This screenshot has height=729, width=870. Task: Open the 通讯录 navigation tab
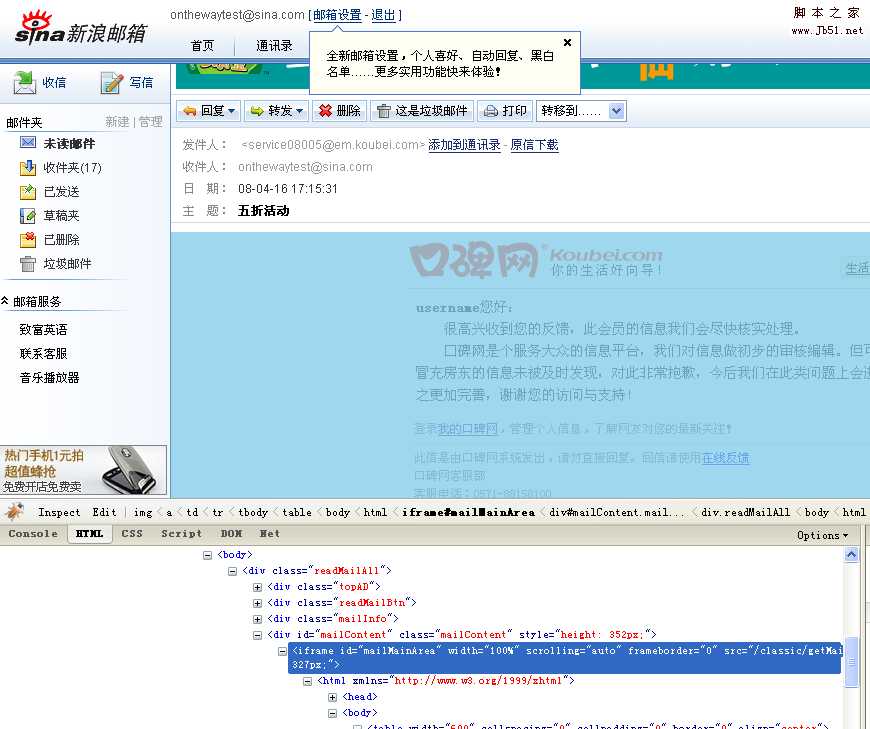click(x=274, y=45)
